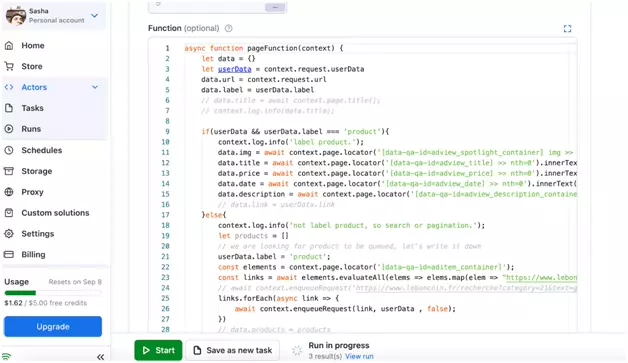628x363 pixels.
Task: Click the Tasks document icon
Action: click(x=9, y=108)
